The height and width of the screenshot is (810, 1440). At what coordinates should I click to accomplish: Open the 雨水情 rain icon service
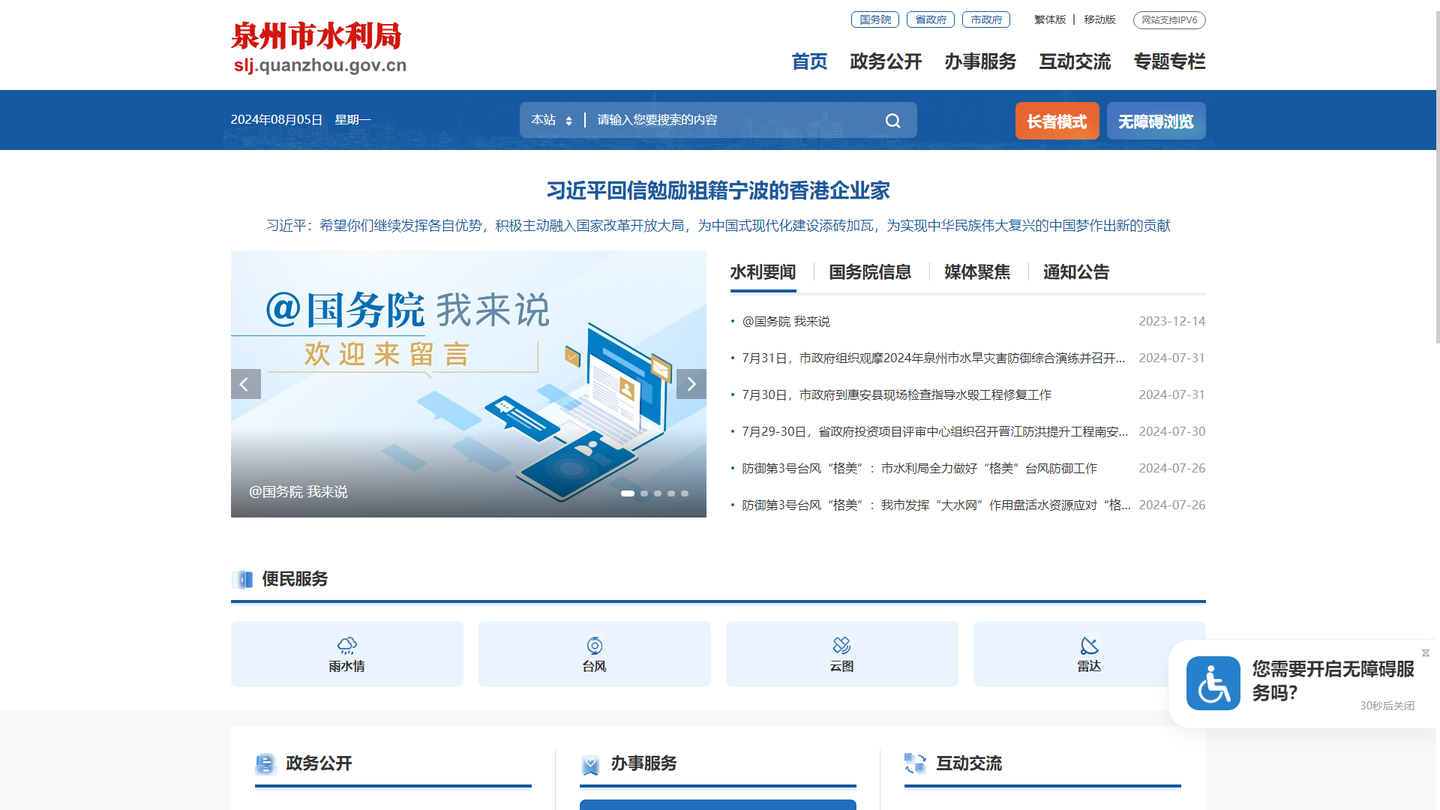pos(347,654)
